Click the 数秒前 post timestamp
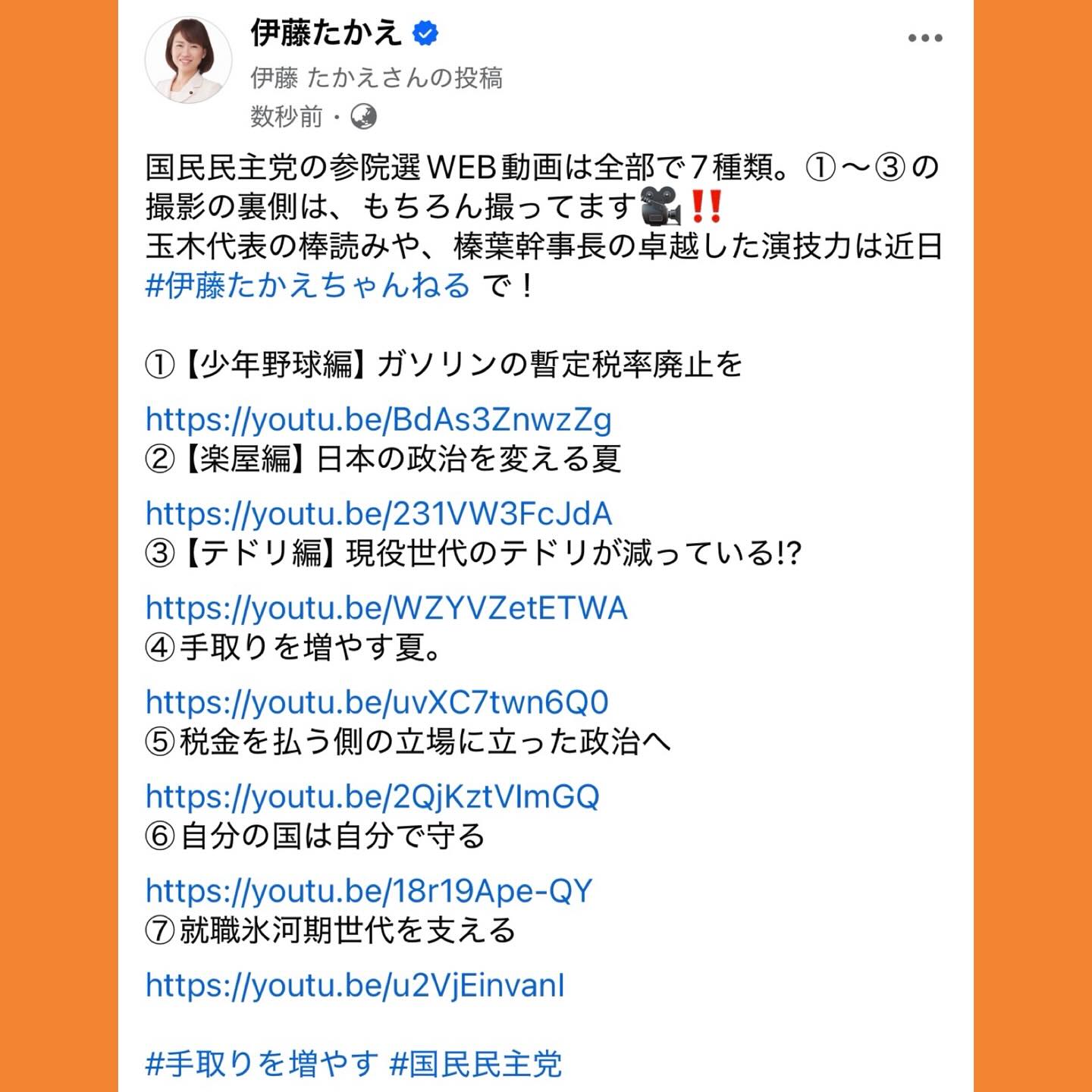Image resolution: width=1092 pixels, height=1092 pixels. [287, 117]
